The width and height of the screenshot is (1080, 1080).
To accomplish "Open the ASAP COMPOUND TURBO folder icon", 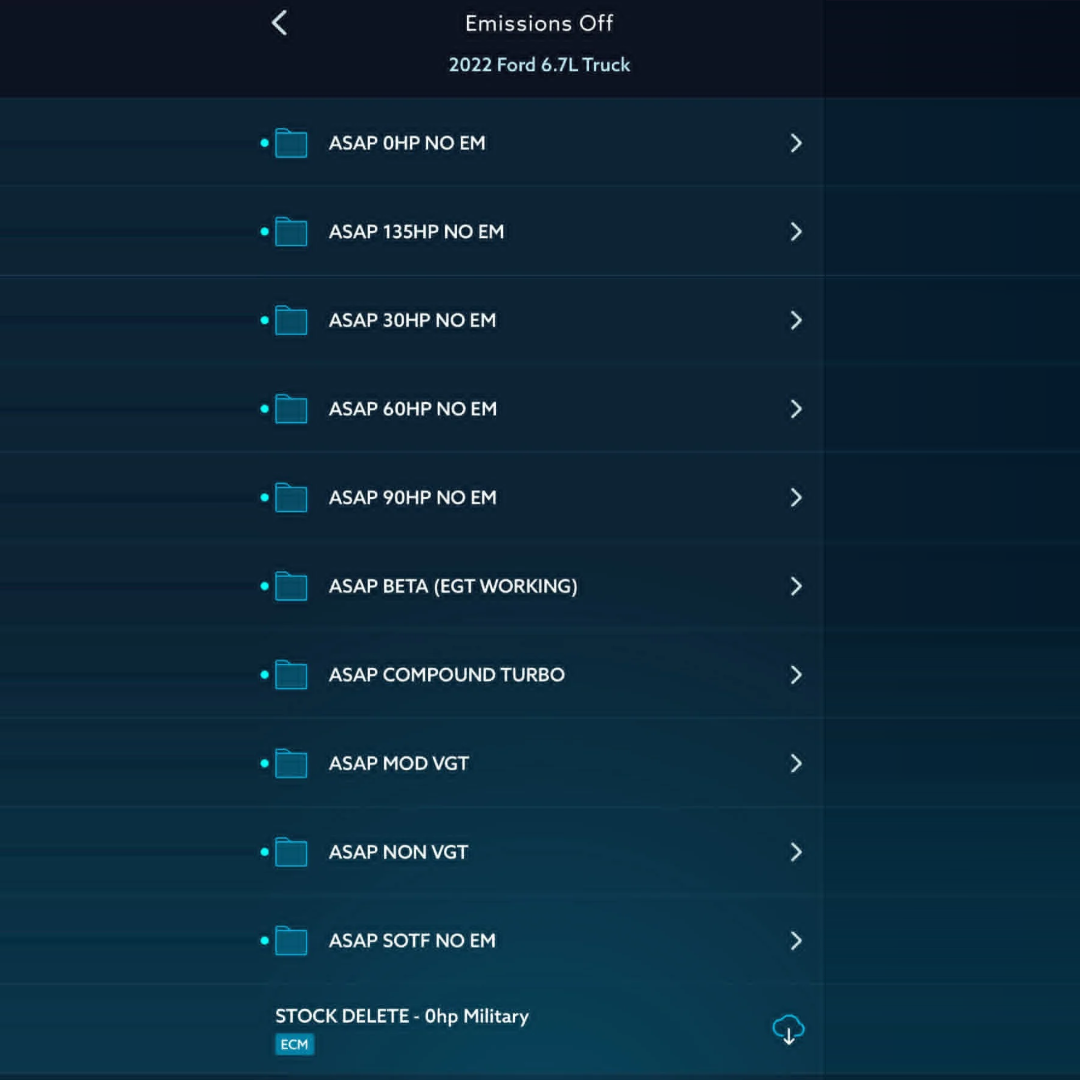I will point(291,675).
